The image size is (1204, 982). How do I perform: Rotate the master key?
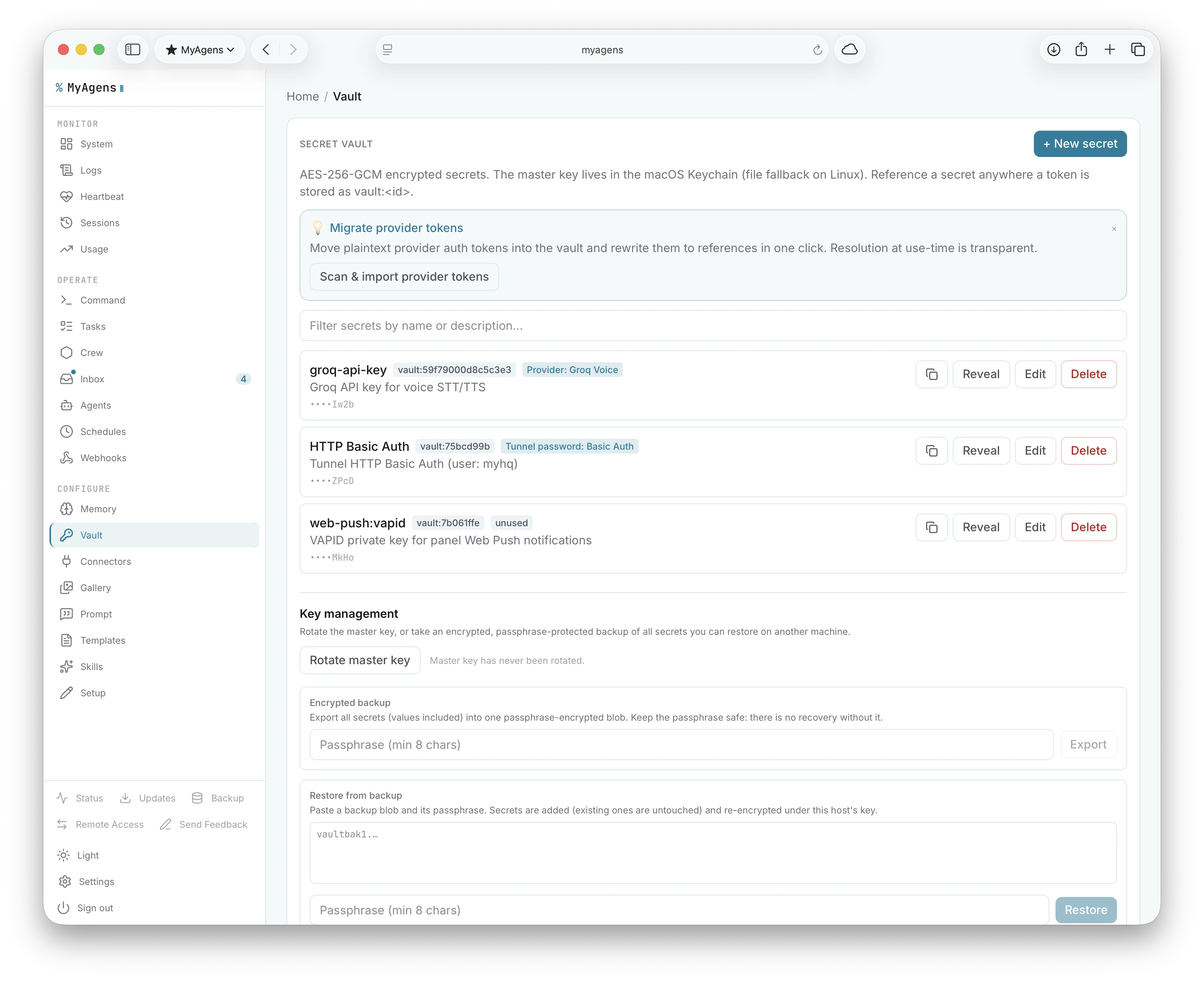pyautogui.click(x=360, y=660)
